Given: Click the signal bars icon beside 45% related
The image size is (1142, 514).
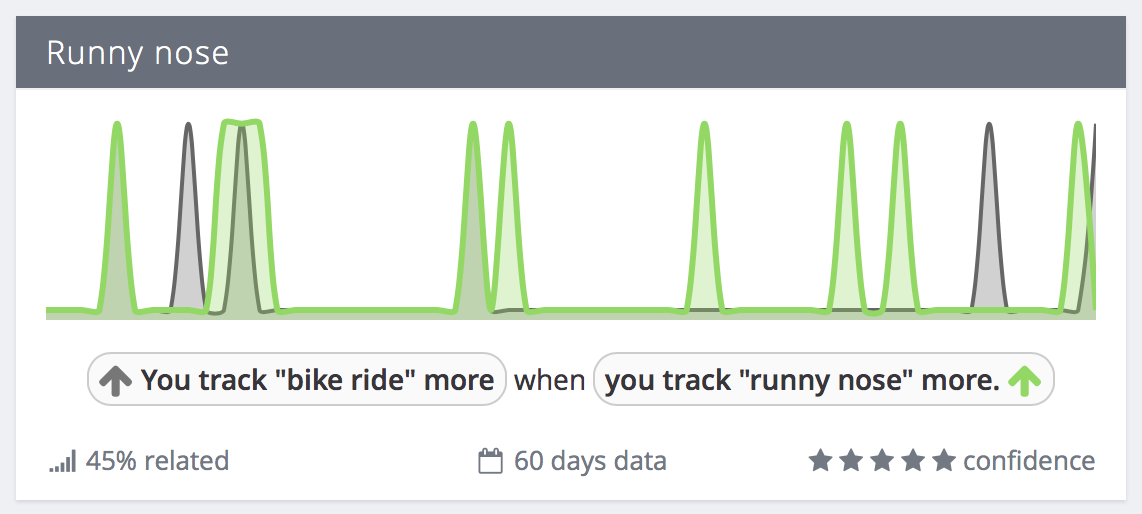Looking at the screenshot, I should (x=63, y=462).
